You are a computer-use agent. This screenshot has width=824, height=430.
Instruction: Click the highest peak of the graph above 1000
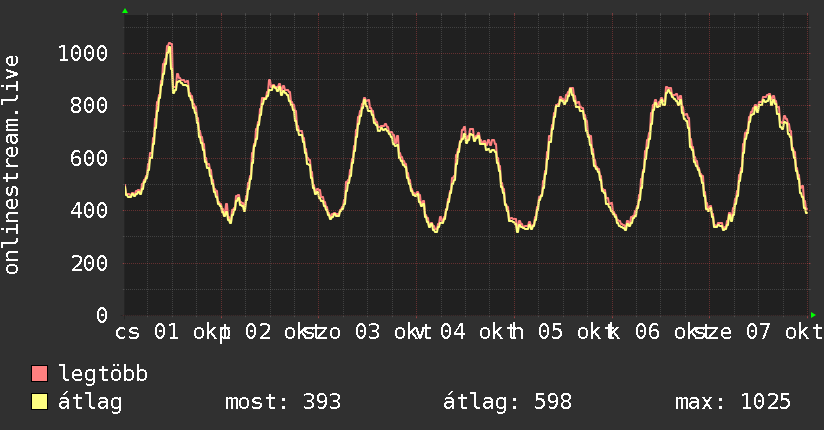coord(169,45)
